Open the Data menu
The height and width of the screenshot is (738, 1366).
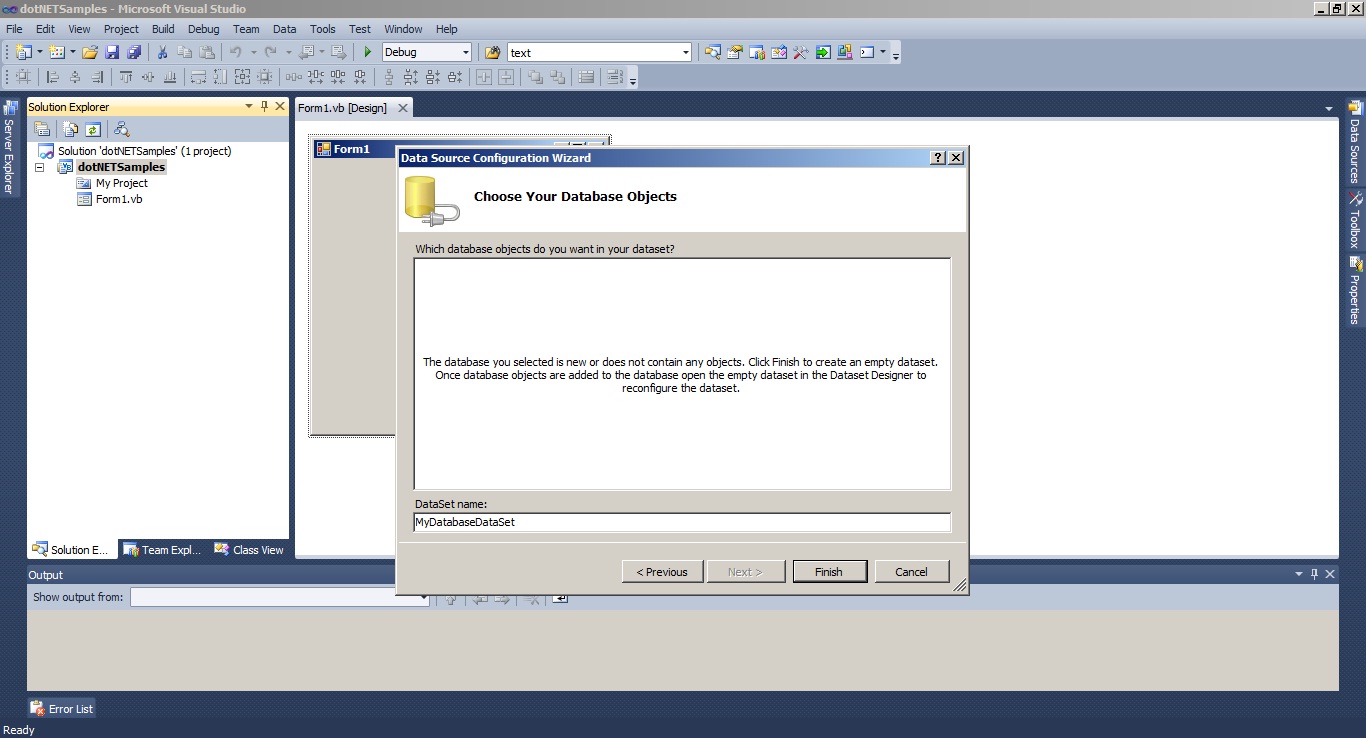point(284,29)
